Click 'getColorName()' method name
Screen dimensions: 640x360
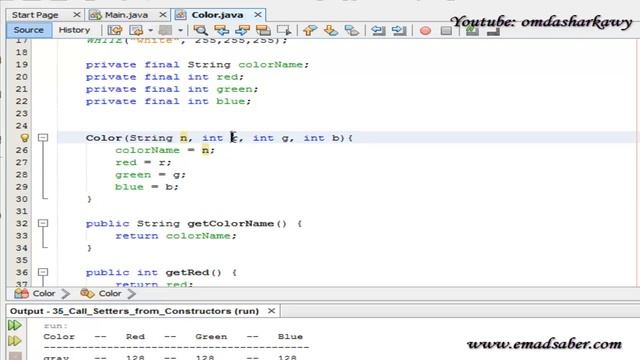[x=237, y=224]
